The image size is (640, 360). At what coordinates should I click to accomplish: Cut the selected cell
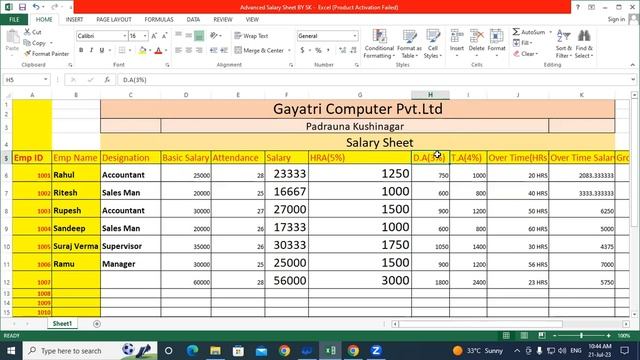(33, 32)
